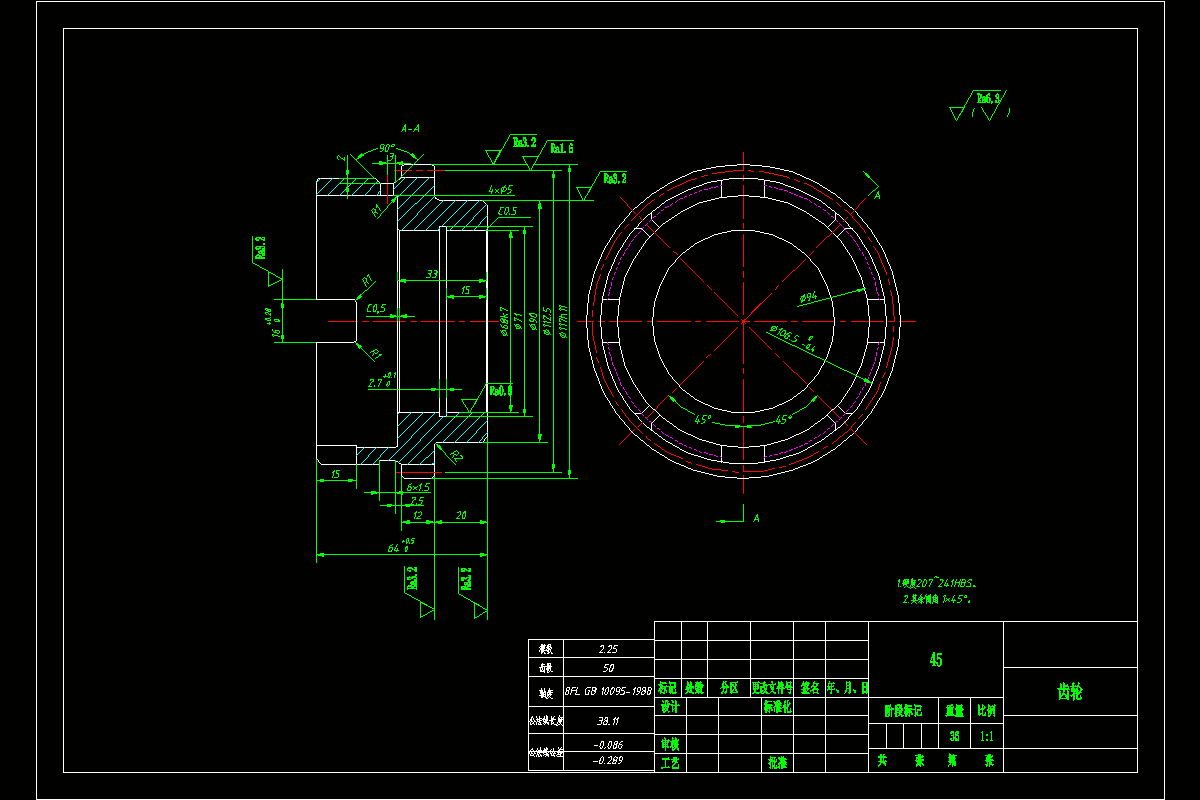Click the '64' overall length dimension
Image resolution: width=1200 pixels, height=800 pixels.
[401, 546]
